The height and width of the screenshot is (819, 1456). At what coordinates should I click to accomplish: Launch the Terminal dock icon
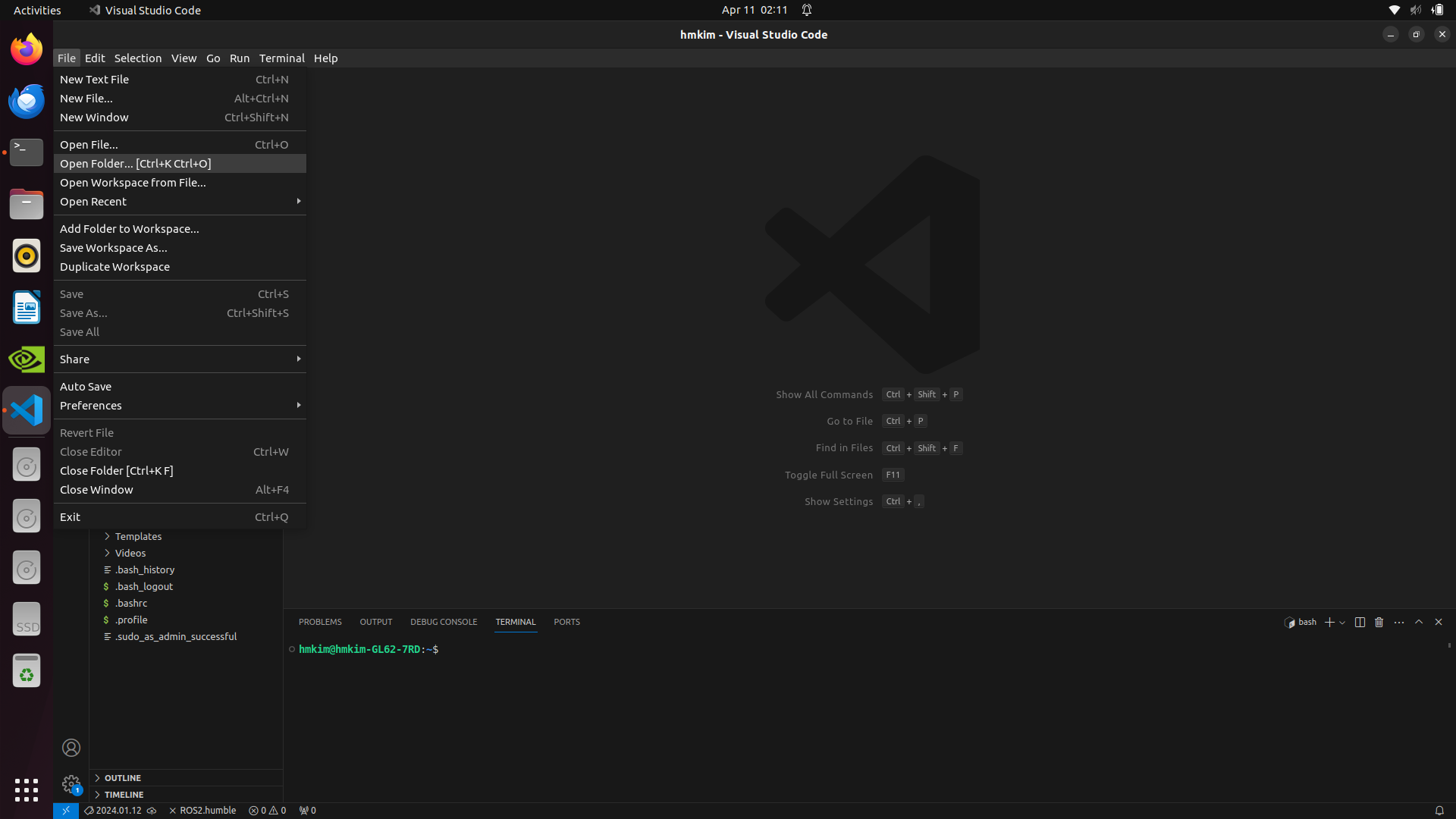tap(27, 152)
